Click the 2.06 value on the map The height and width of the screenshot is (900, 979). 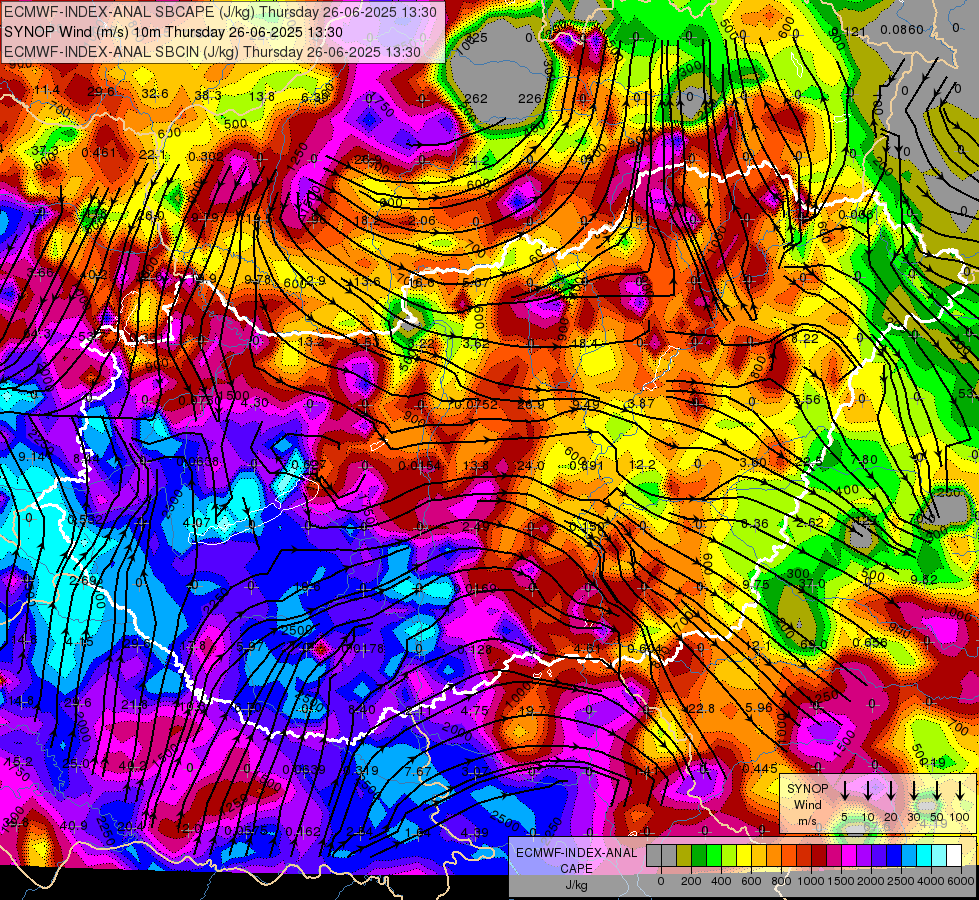(x=422, y=220)
